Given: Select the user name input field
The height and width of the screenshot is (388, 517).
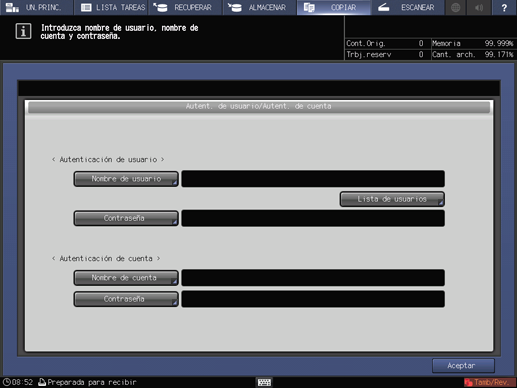Looking at the screenshot, I should [313, 179].
